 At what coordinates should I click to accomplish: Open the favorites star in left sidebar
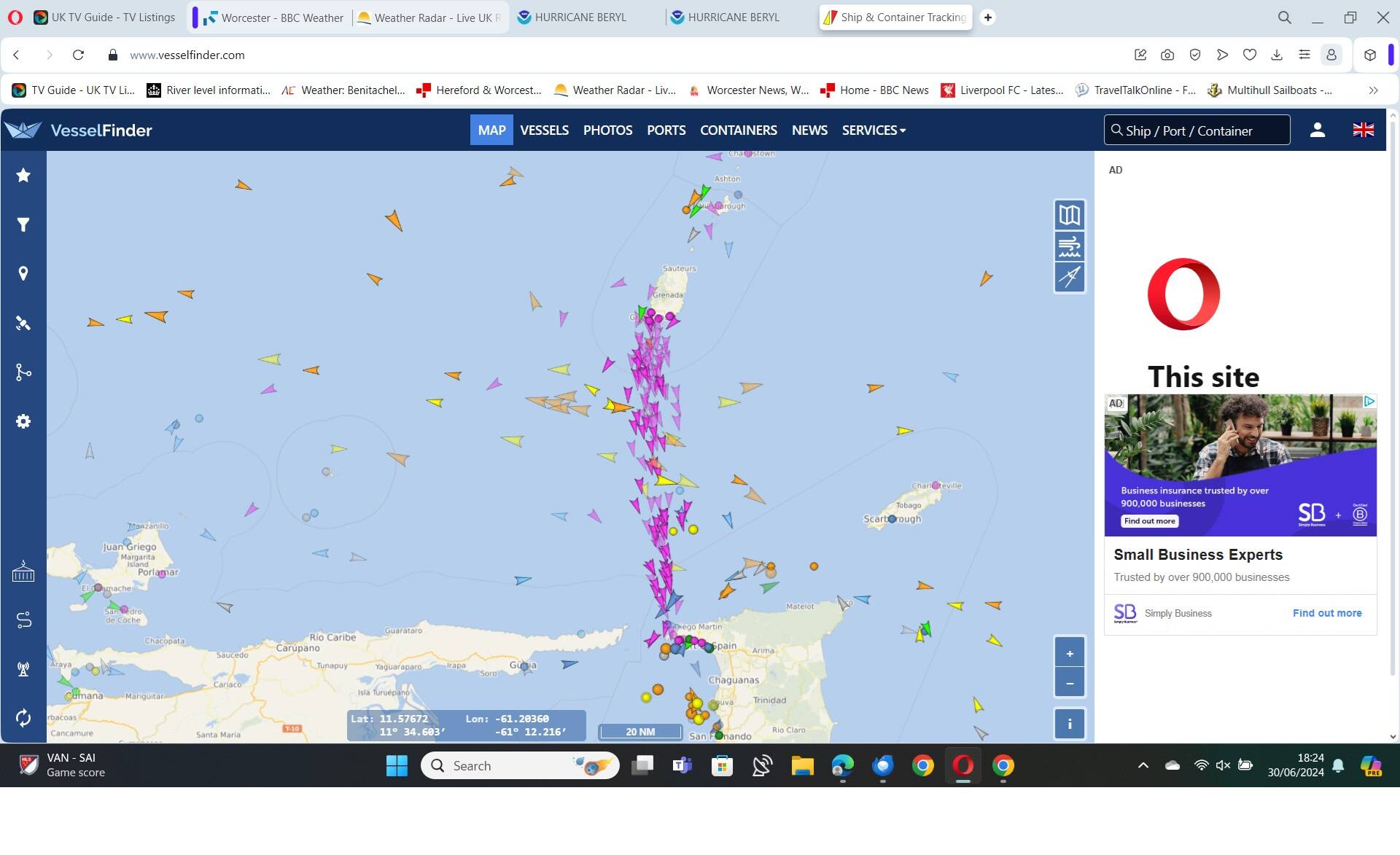pos(23,175)
